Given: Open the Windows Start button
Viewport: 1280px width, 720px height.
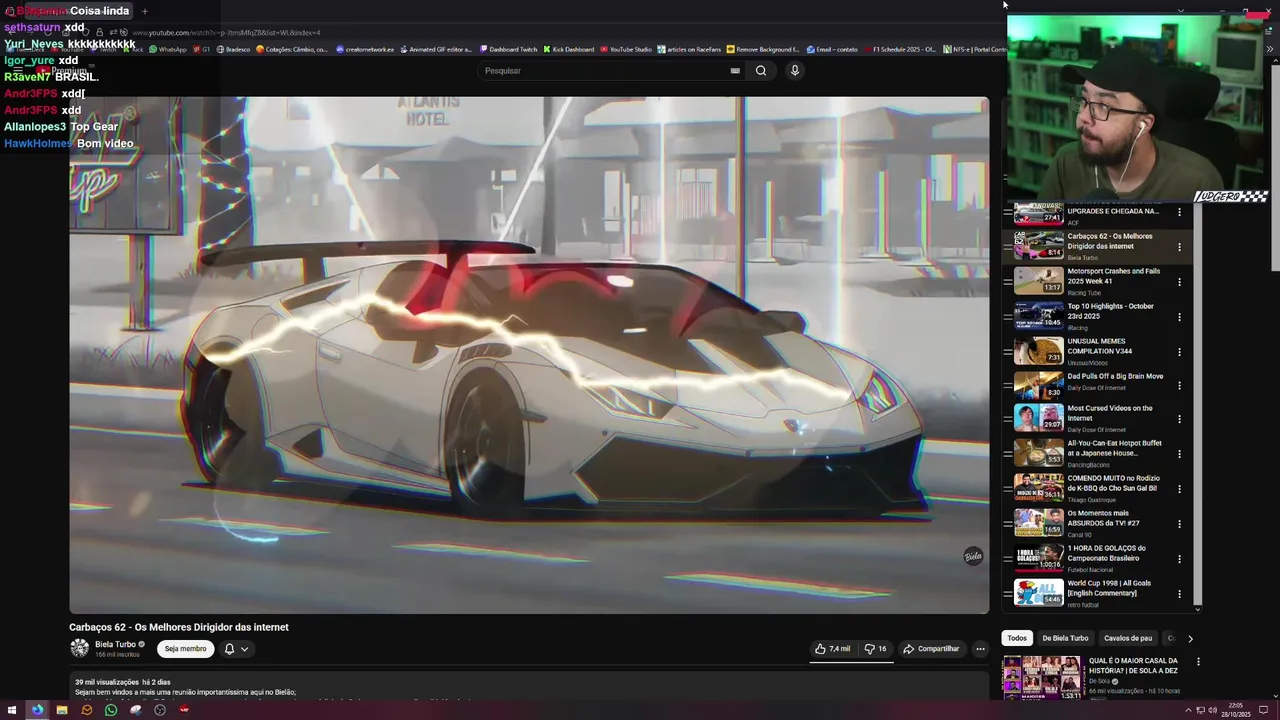Looking at the screenshot, I should [x=12, y=710].
